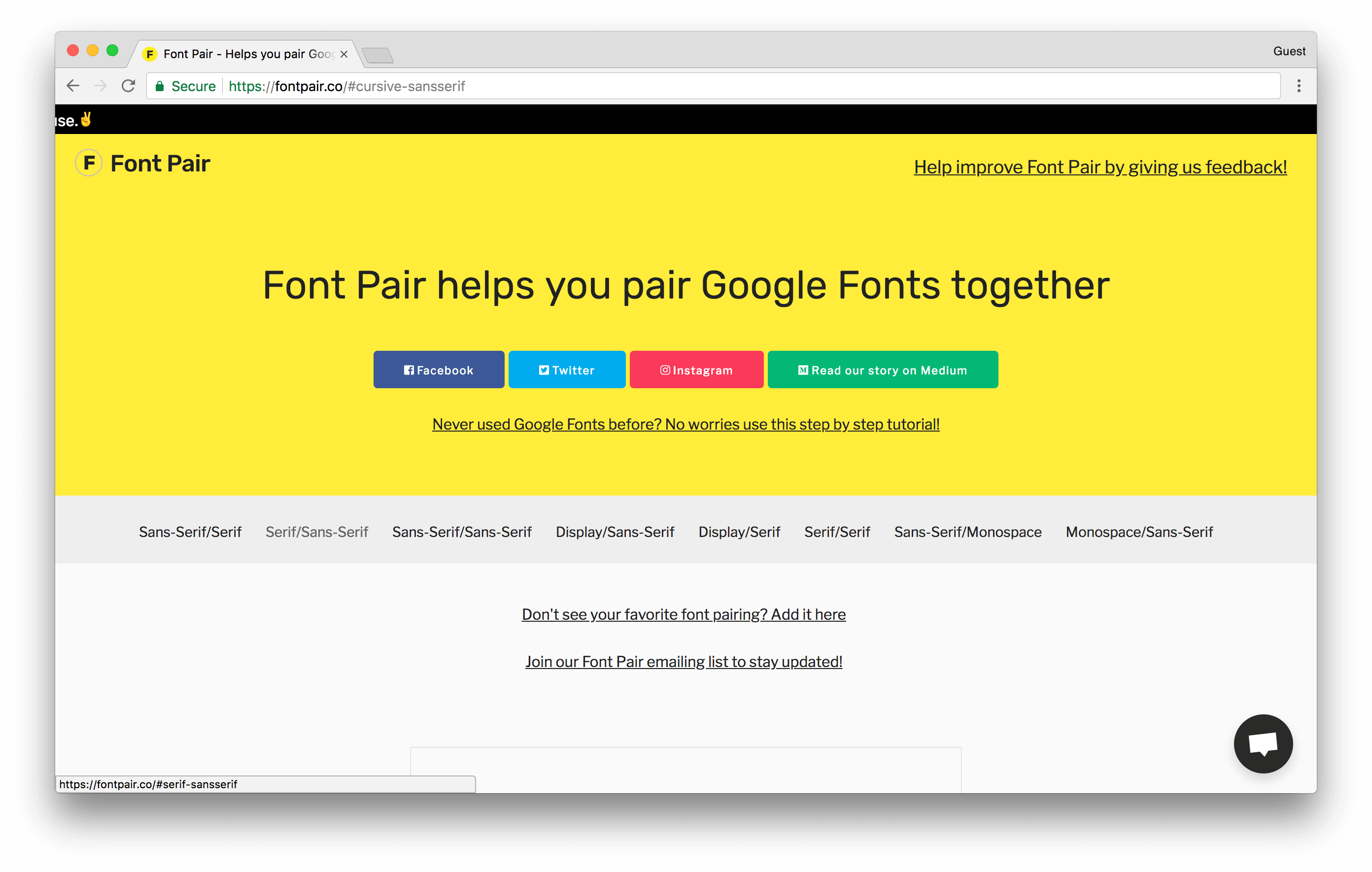Click the Facebook button
The height and width of the screenshot is (872, 1372).
[439, 369]
